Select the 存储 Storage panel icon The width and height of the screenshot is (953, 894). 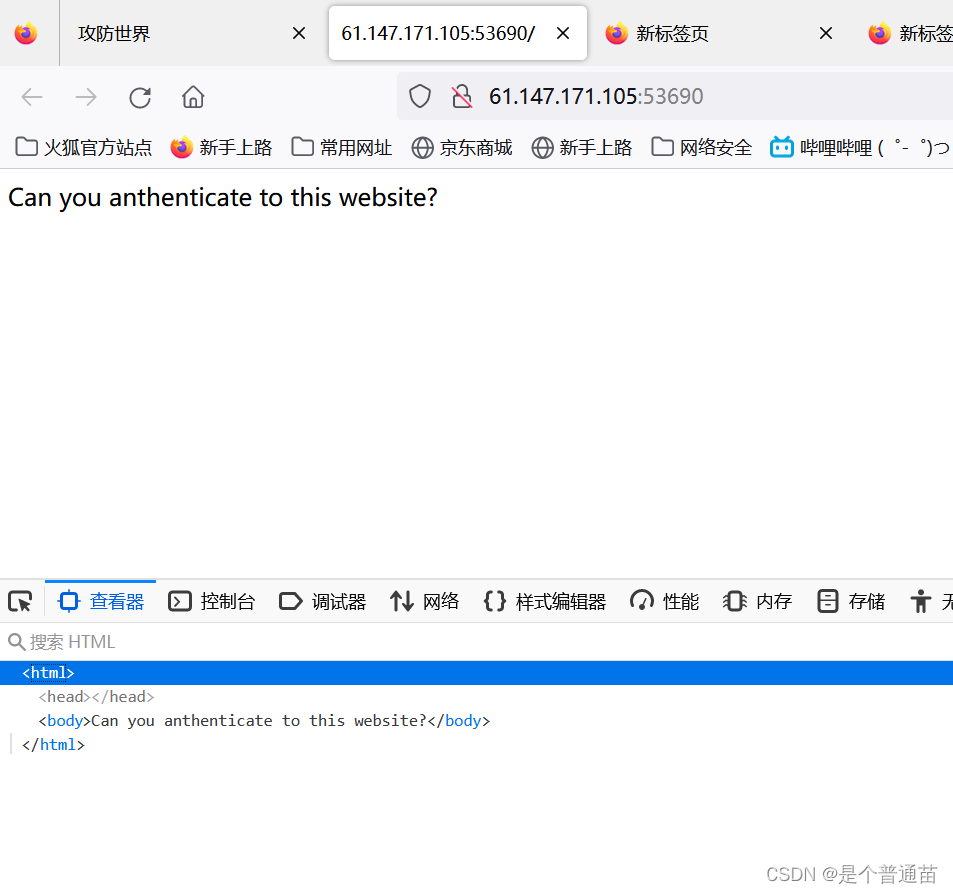click(x=827, y=601)
